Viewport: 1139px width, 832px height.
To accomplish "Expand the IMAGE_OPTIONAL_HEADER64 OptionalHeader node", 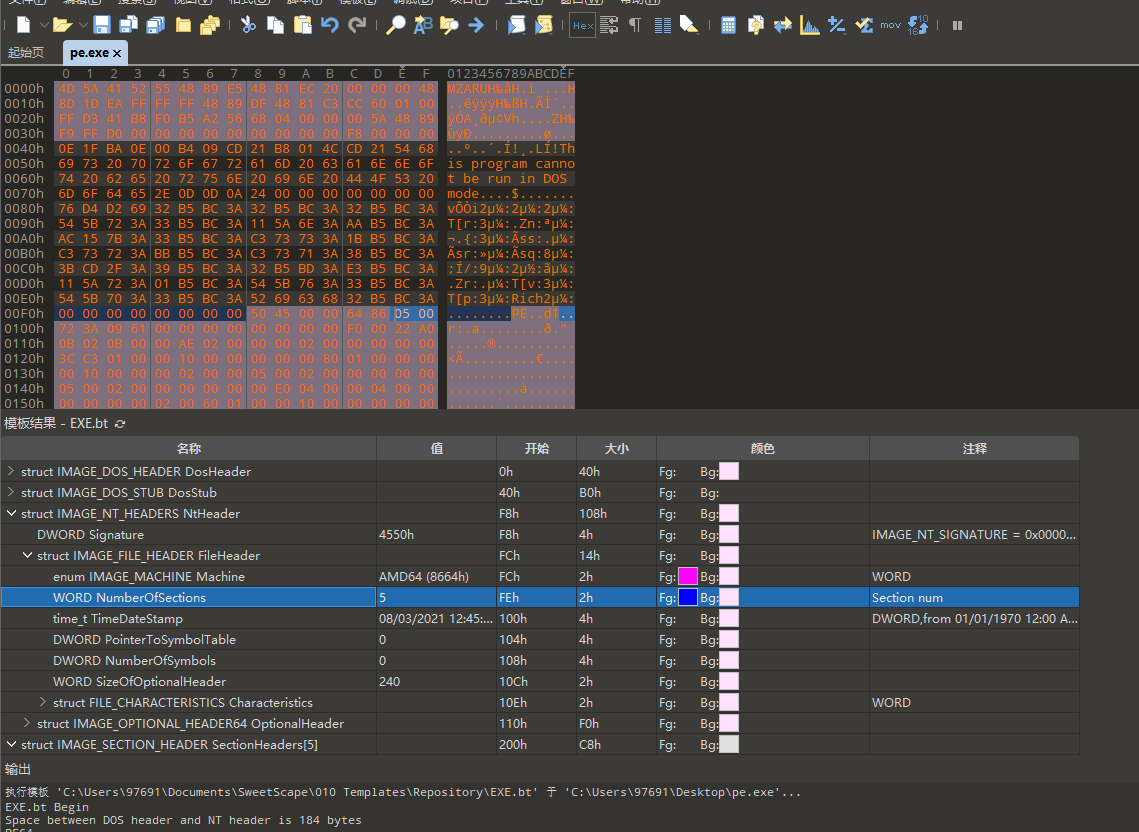I will click(27, 723).
